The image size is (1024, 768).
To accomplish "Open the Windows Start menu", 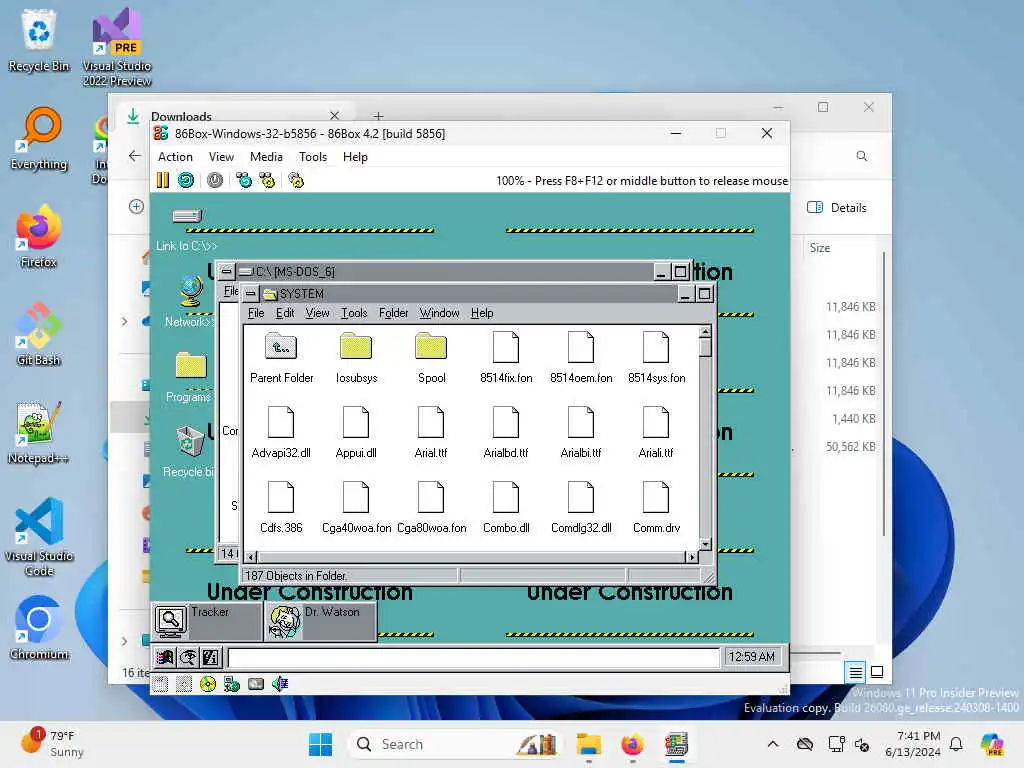I will (320, 744).
